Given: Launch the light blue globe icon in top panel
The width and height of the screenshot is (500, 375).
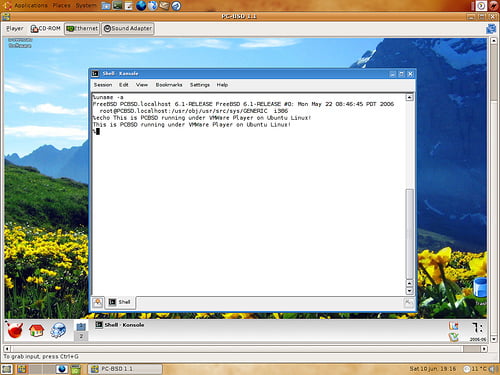Looking at the screenshot, I should (x=153, y=6).
